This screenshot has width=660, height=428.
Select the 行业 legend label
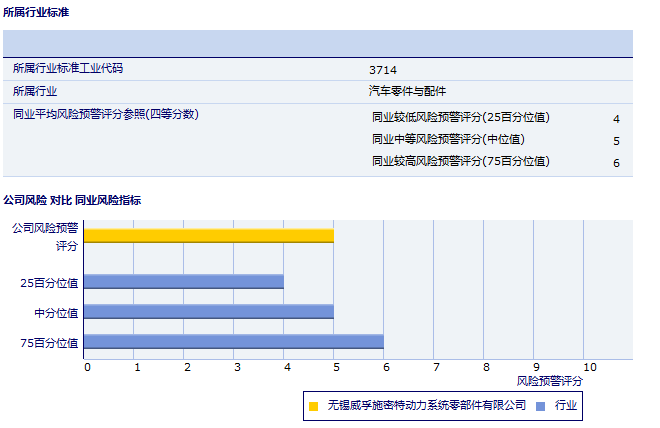(x=566, y=406)
